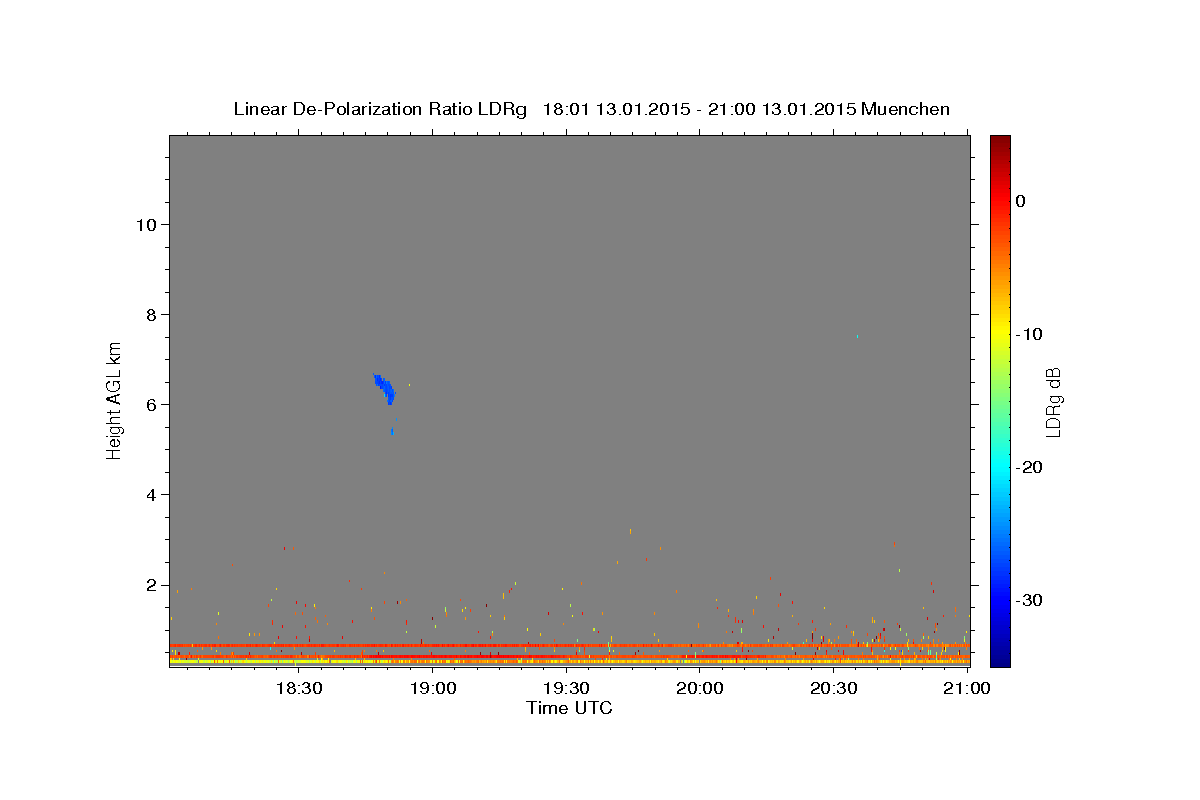Click the colorbar value 0
1200x800 pixels.
(1020, 201)
